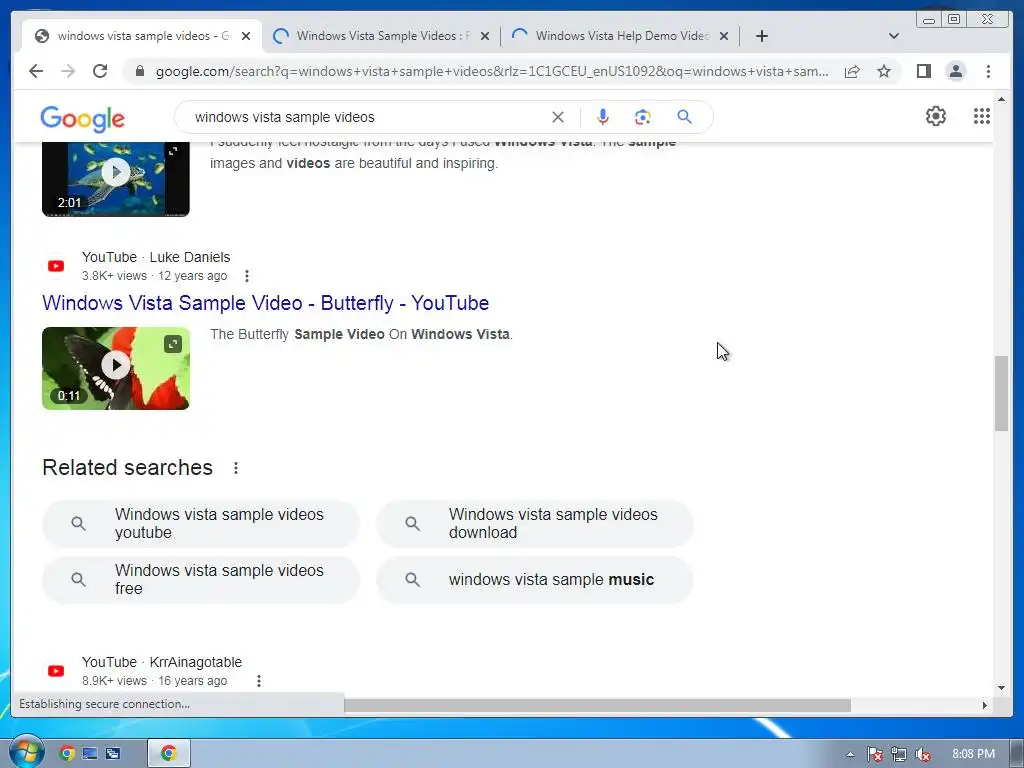Image resolution: width=1024 pixels, height=768 pixels.
Task: Open the YouTube · KrrAinagotable source
Action: click(x=161, y=662)
